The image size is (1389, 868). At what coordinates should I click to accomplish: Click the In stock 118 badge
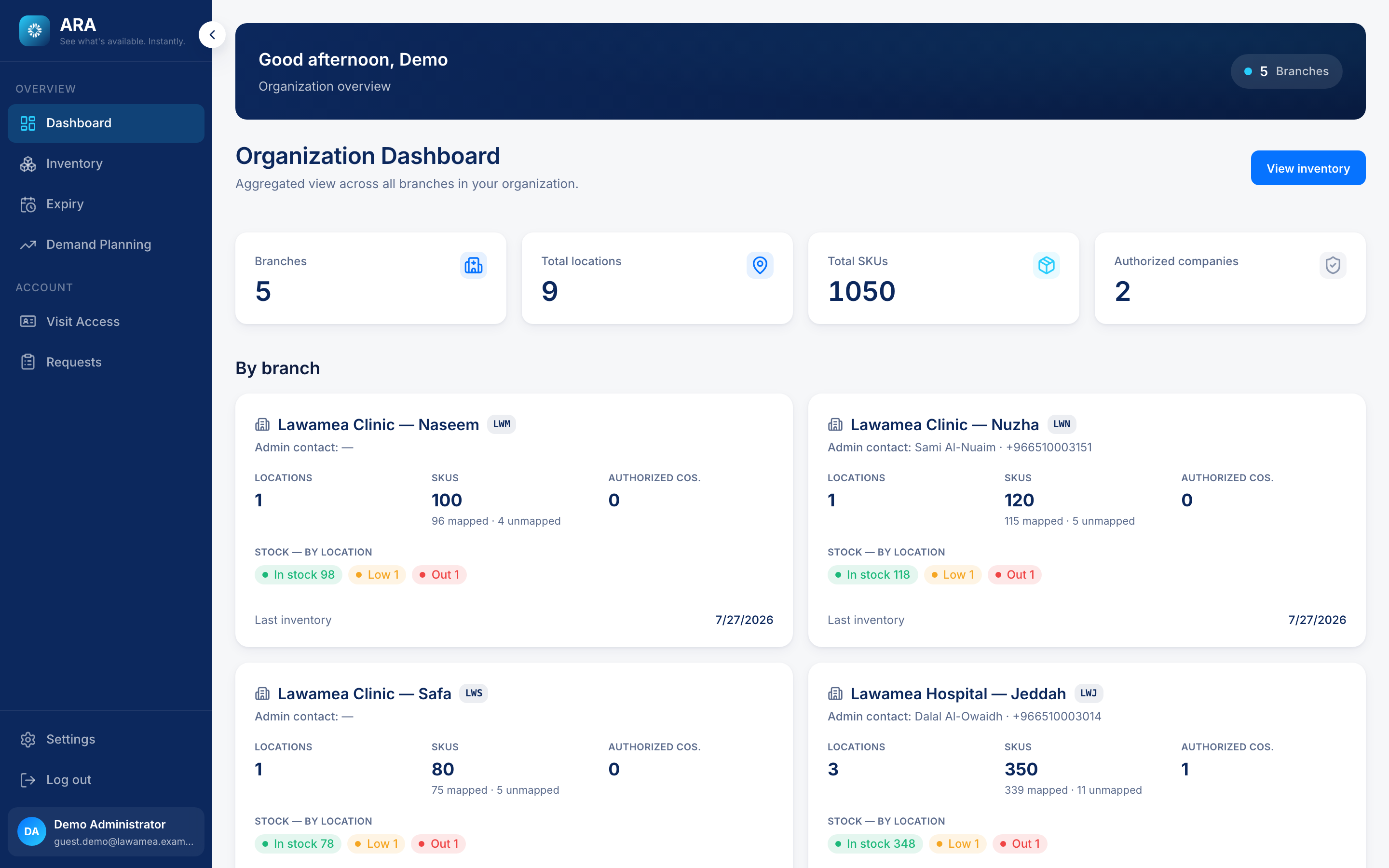[x=872, y=575]
